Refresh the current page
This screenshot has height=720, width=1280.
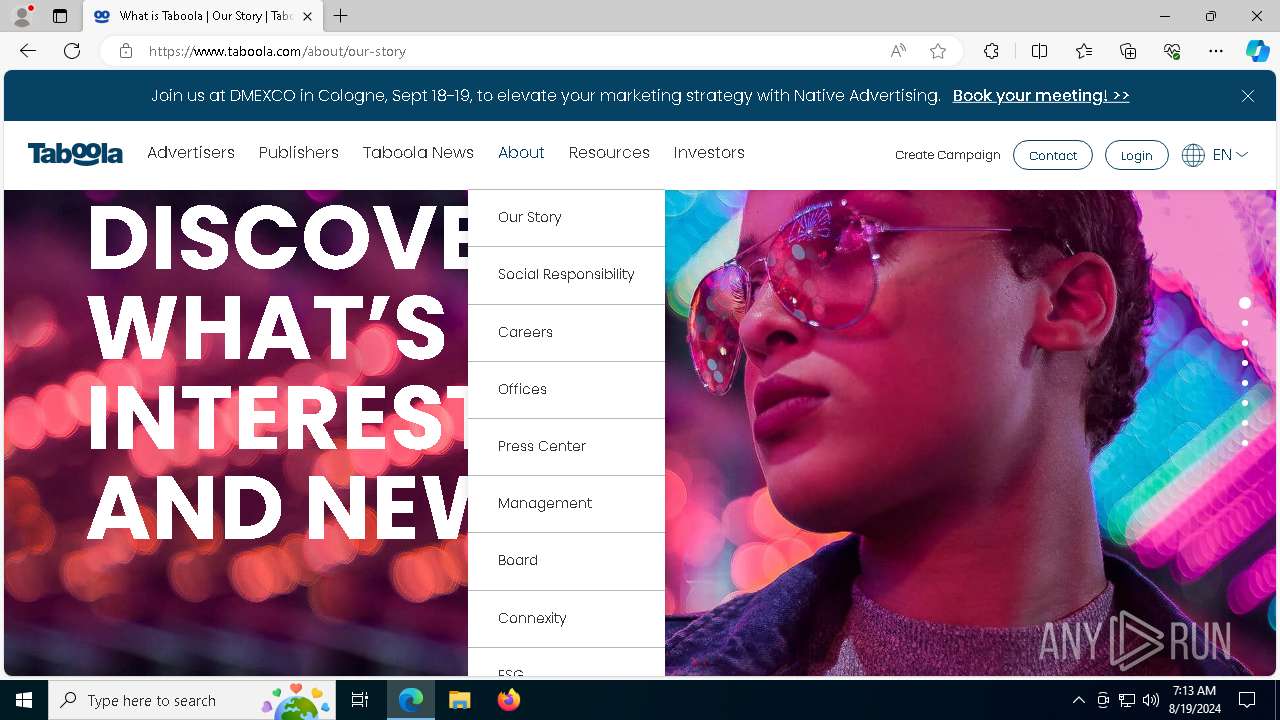72,51
